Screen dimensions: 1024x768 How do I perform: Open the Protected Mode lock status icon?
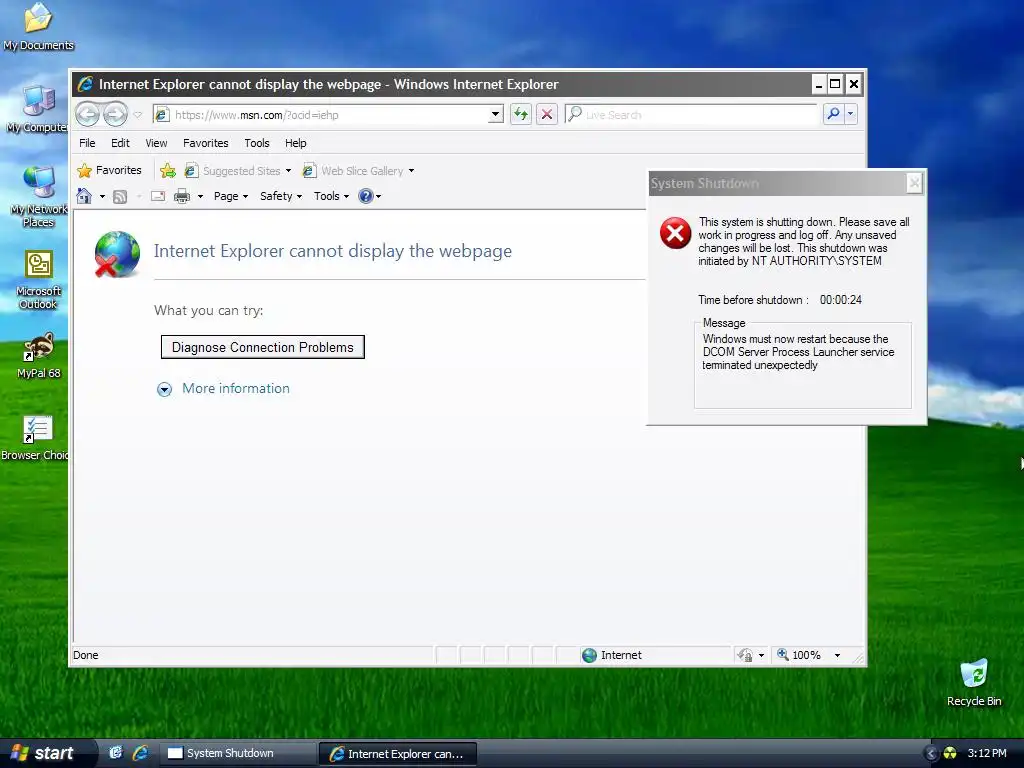tap(744, 655)
